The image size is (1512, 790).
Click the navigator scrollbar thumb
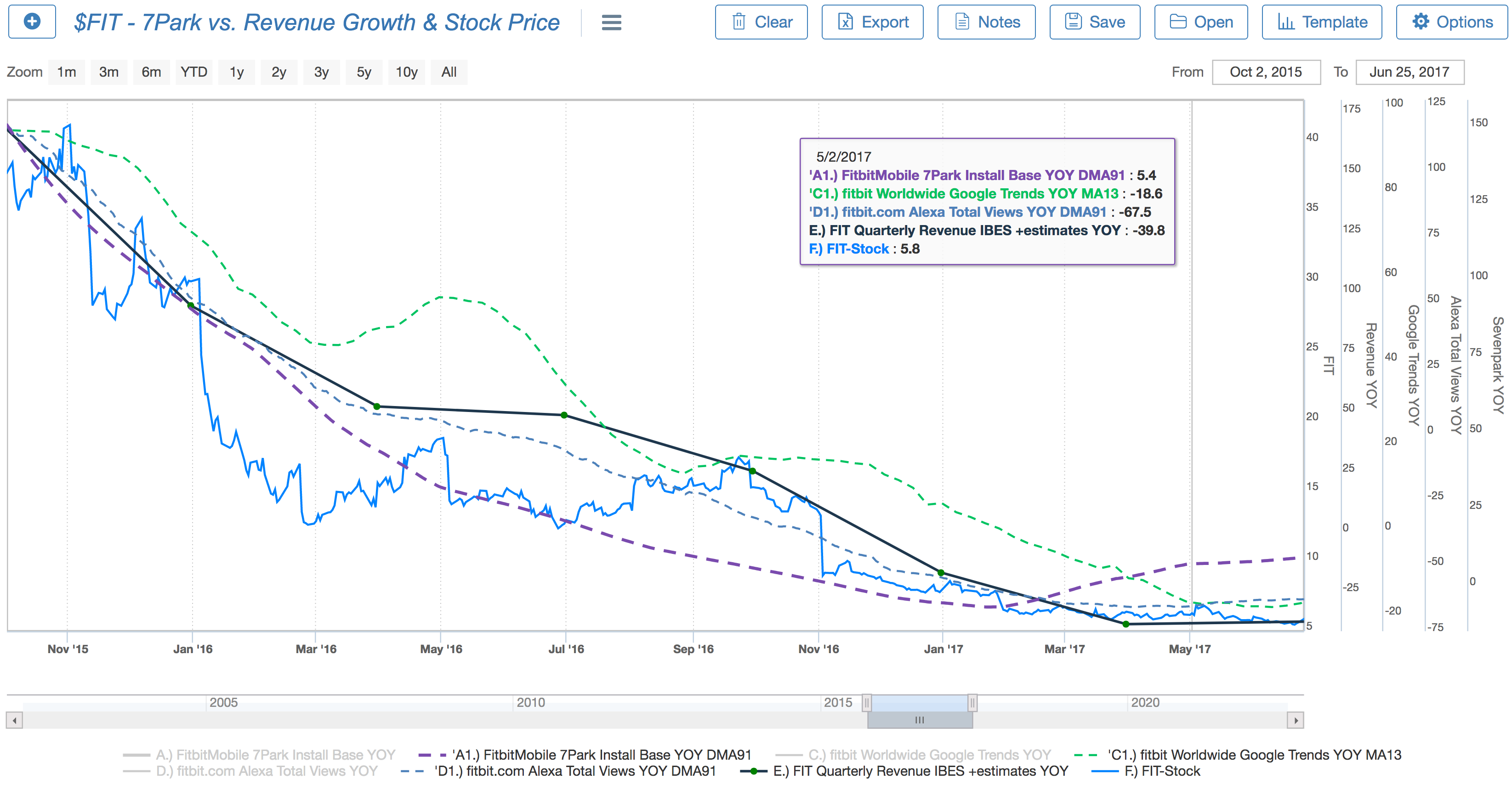920,720
